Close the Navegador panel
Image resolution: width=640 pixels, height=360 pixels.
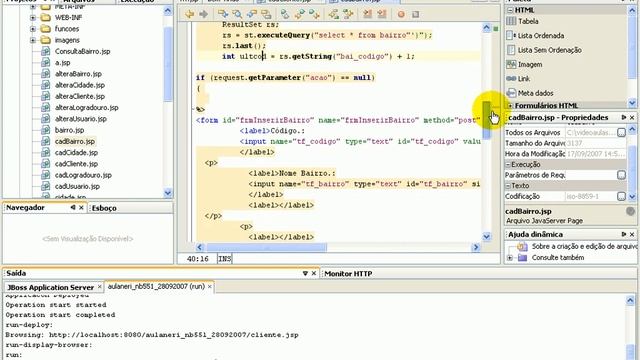[81, 208]
